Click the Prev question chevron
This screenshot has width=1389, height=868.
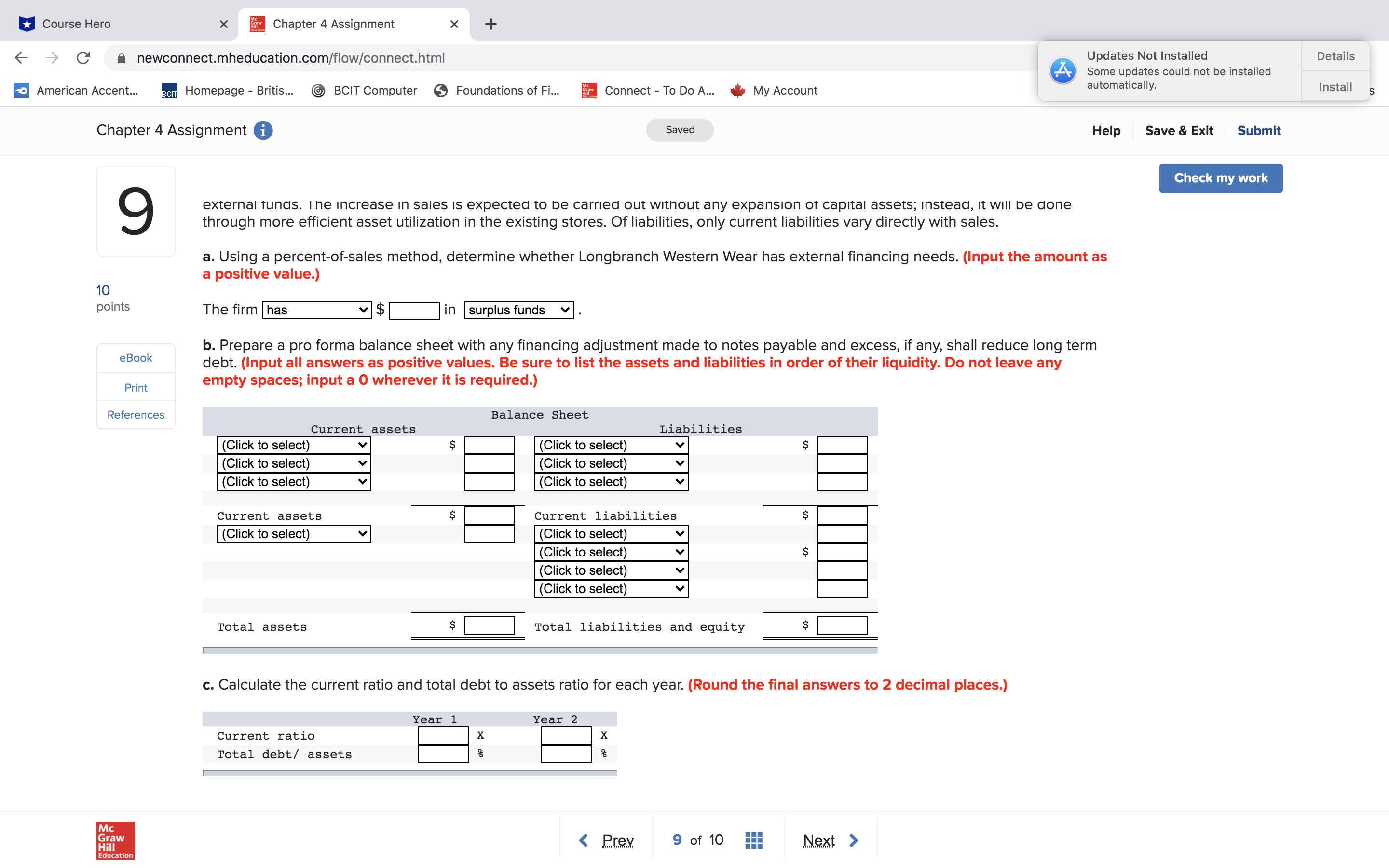point(584,840)
